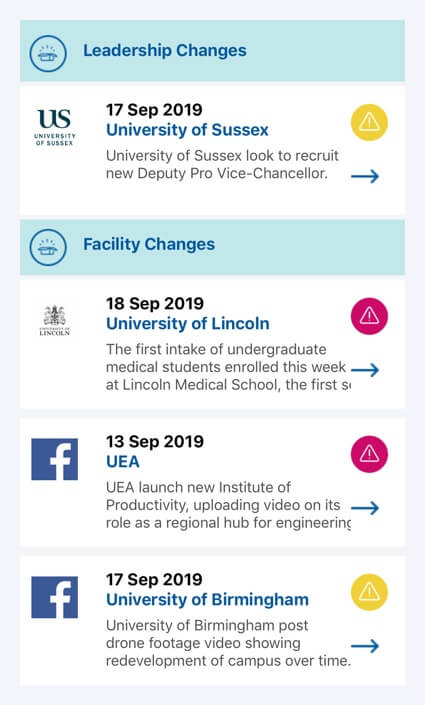This screenshot has width=425, height=705.
Task: Click the Facility Changes section icon
Action: (x=48, y=248)
